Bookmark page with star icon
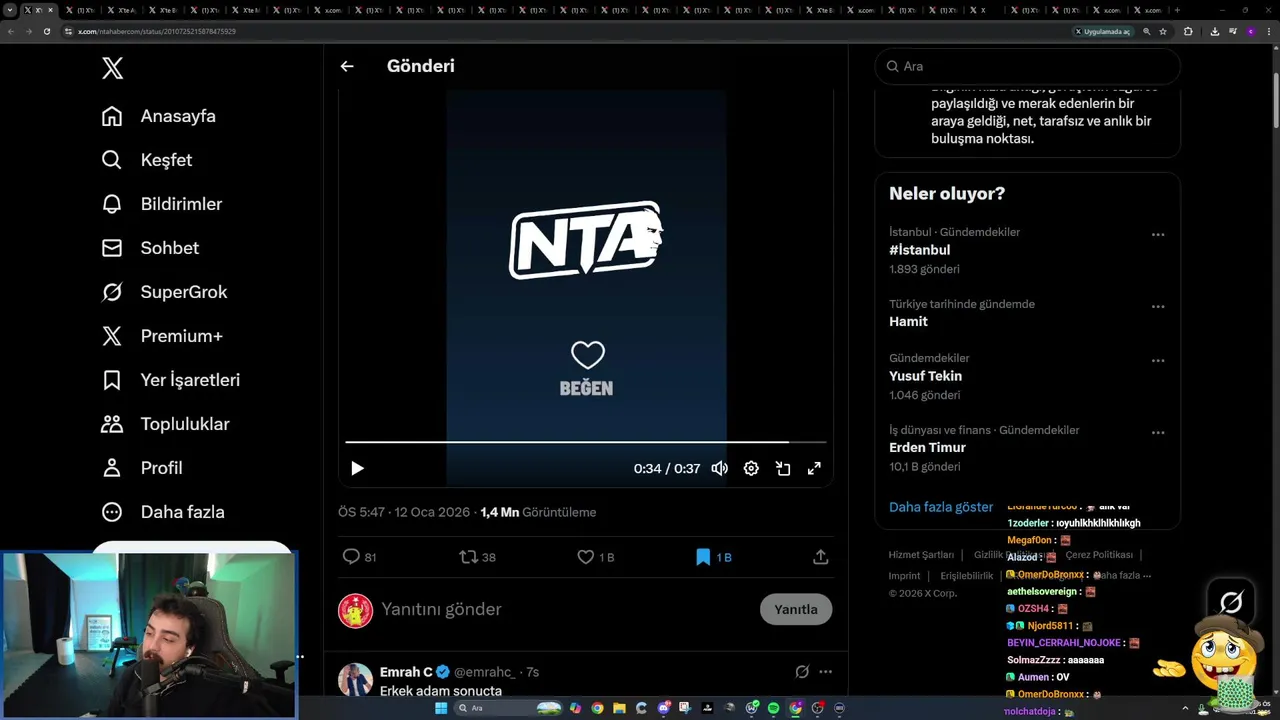 (1163, 31)
